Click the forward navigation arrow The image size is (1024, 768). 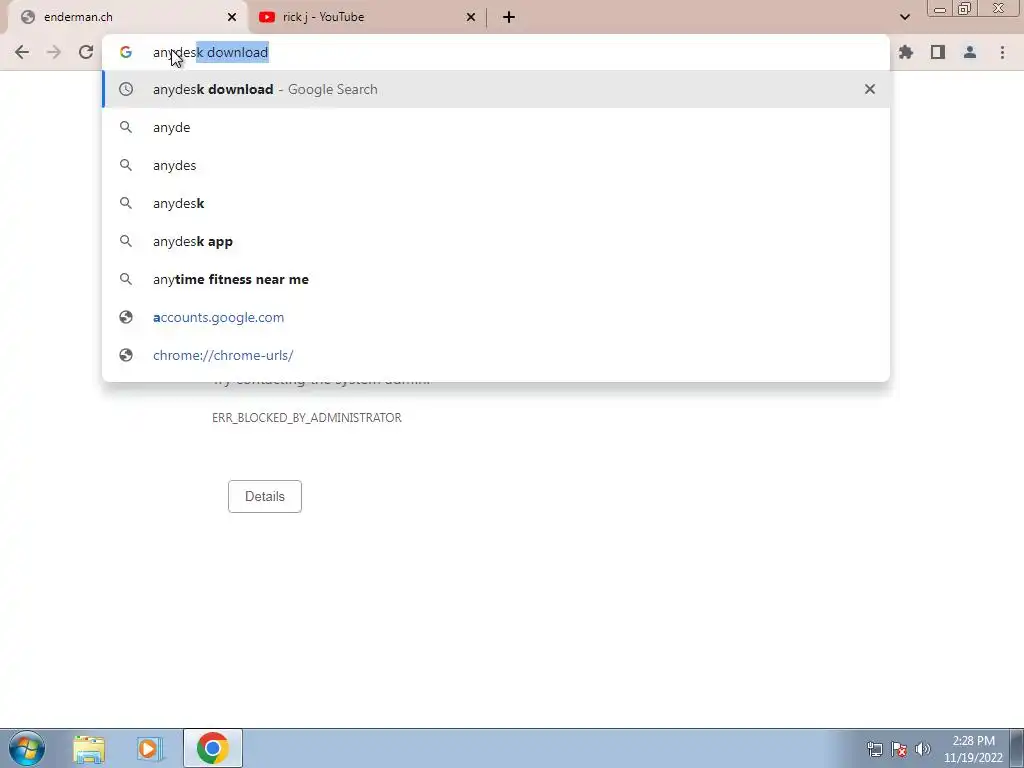(x=54, y=52)
